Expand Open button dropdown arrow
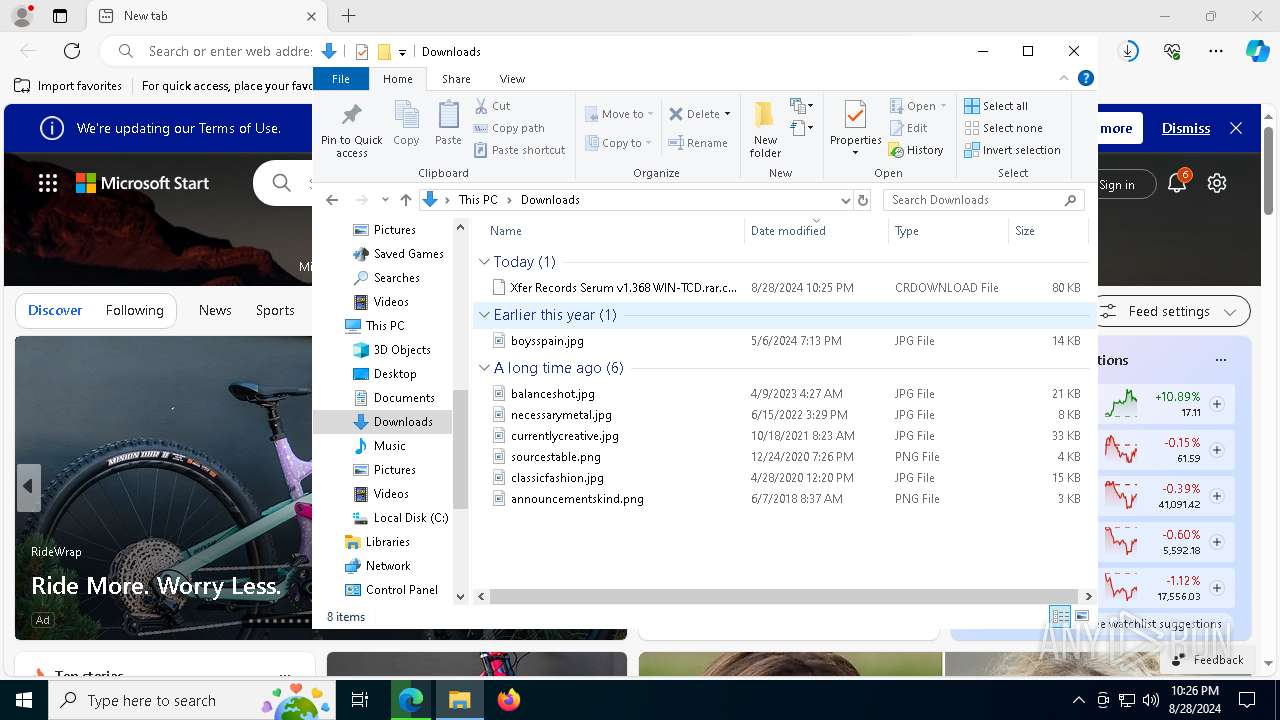 point(943,106)
